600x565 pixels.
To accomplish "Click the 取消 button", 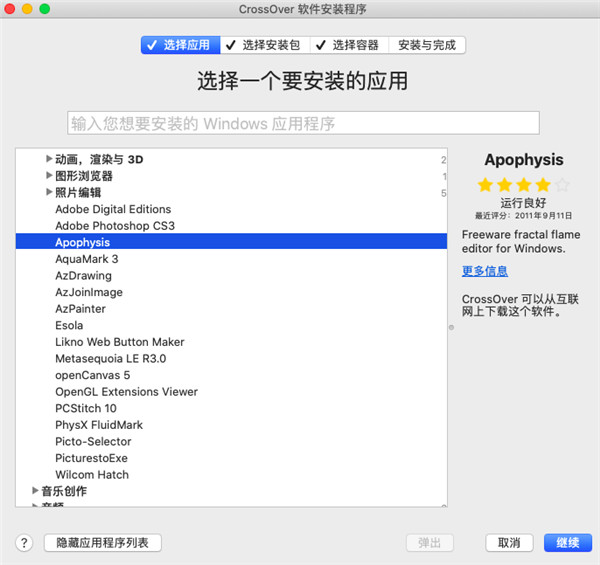I will click(509, 543).
